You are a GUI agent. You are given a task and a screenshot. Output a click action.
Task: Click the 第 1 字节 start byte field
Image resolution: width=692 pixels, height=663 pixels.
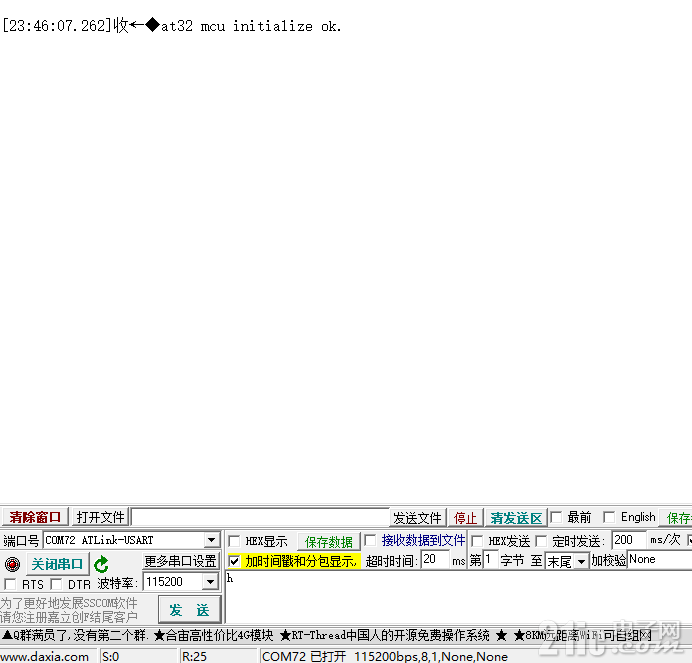[x=490, y=560]
